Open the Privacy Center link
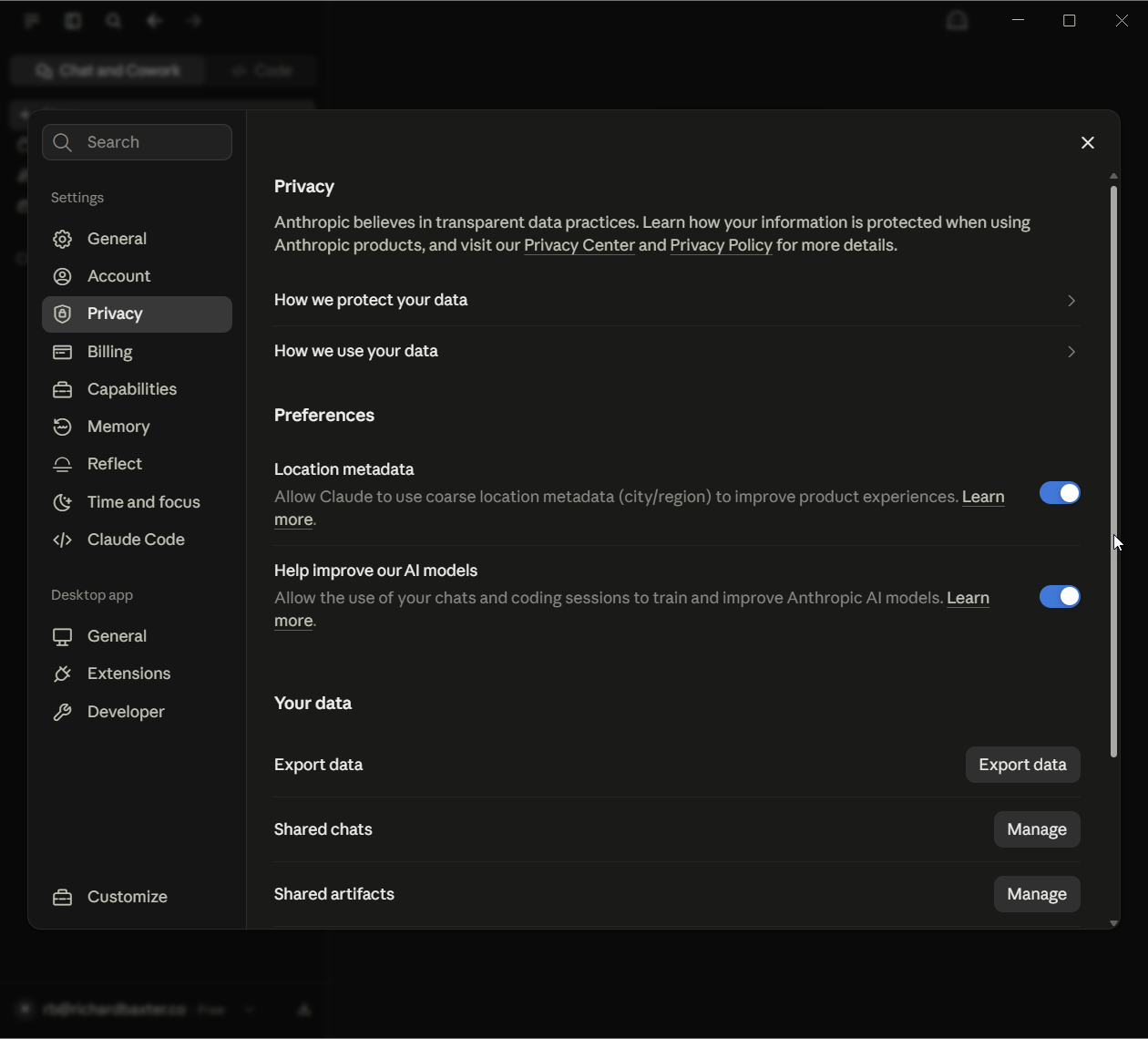The width and height of the screenshot is (1148, 1039). coord(579,245)
